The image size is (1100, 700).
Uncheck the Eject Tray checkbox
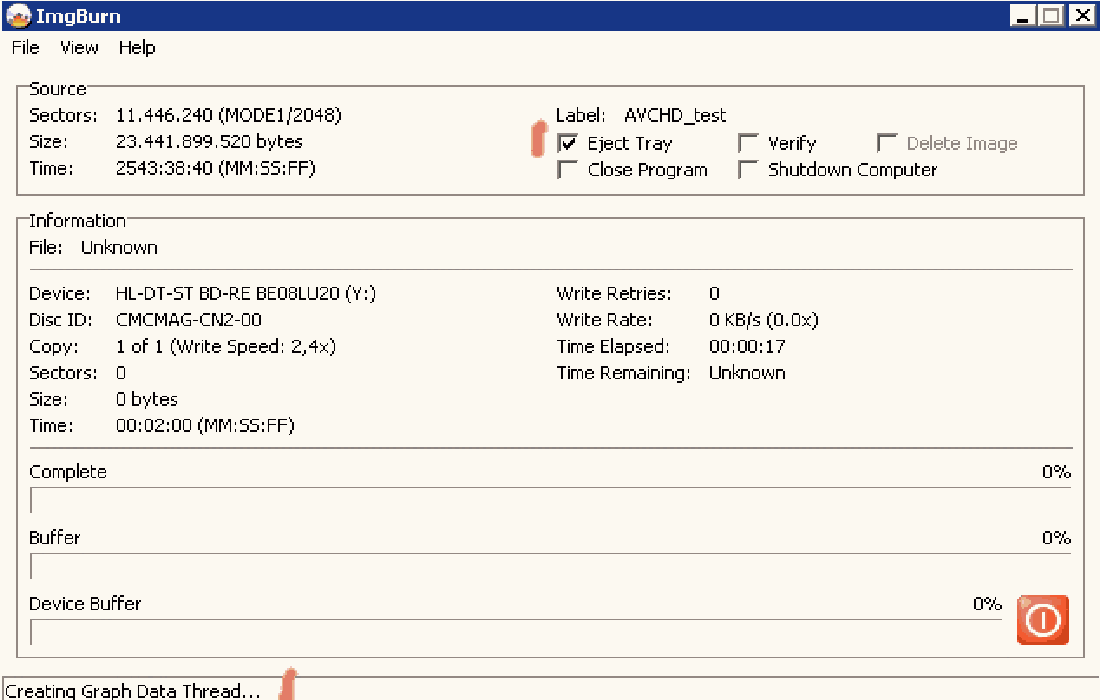click(x=568, y=143)
